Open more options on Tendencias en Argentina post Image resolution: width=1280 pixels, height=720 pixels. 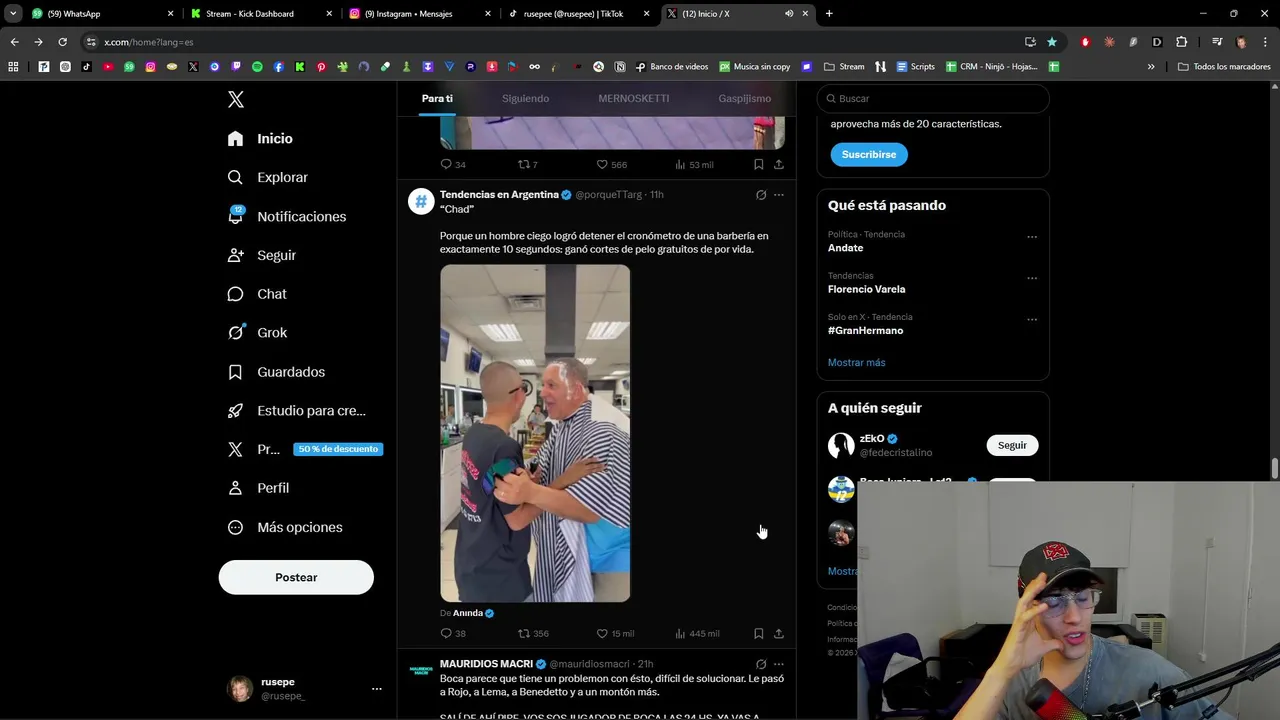click(779, 195)
